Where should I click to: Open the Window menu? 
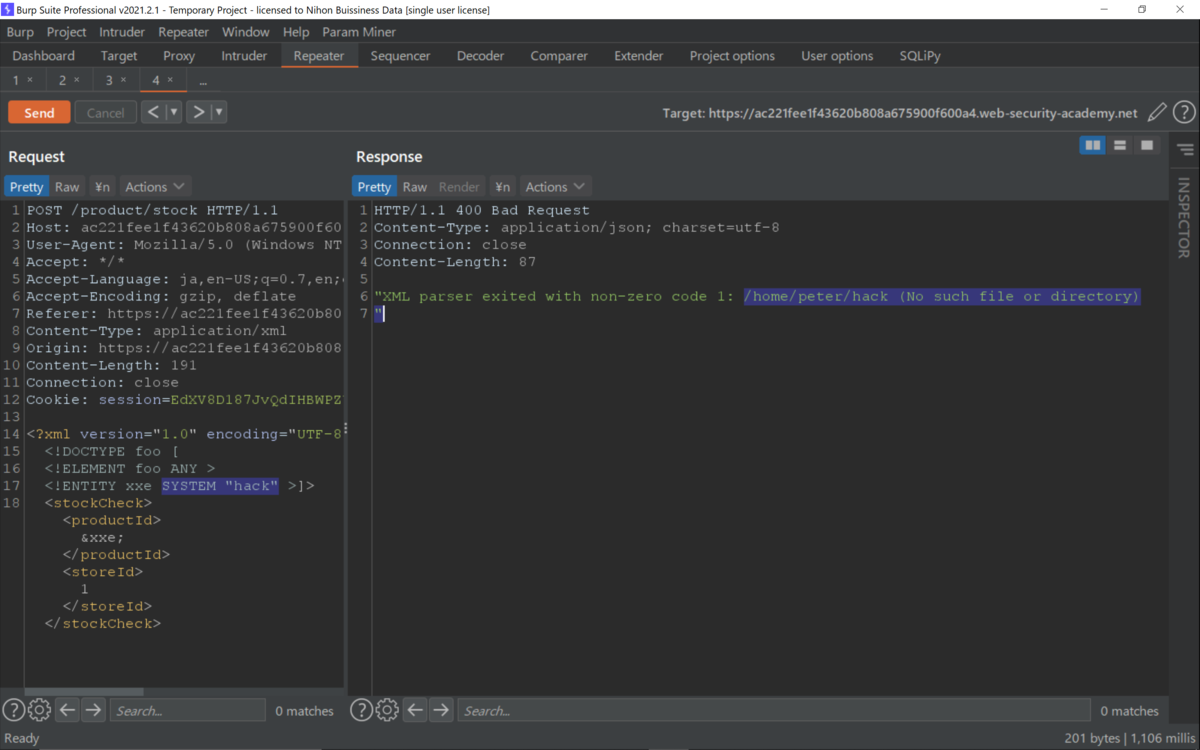[x=245, y=32]
